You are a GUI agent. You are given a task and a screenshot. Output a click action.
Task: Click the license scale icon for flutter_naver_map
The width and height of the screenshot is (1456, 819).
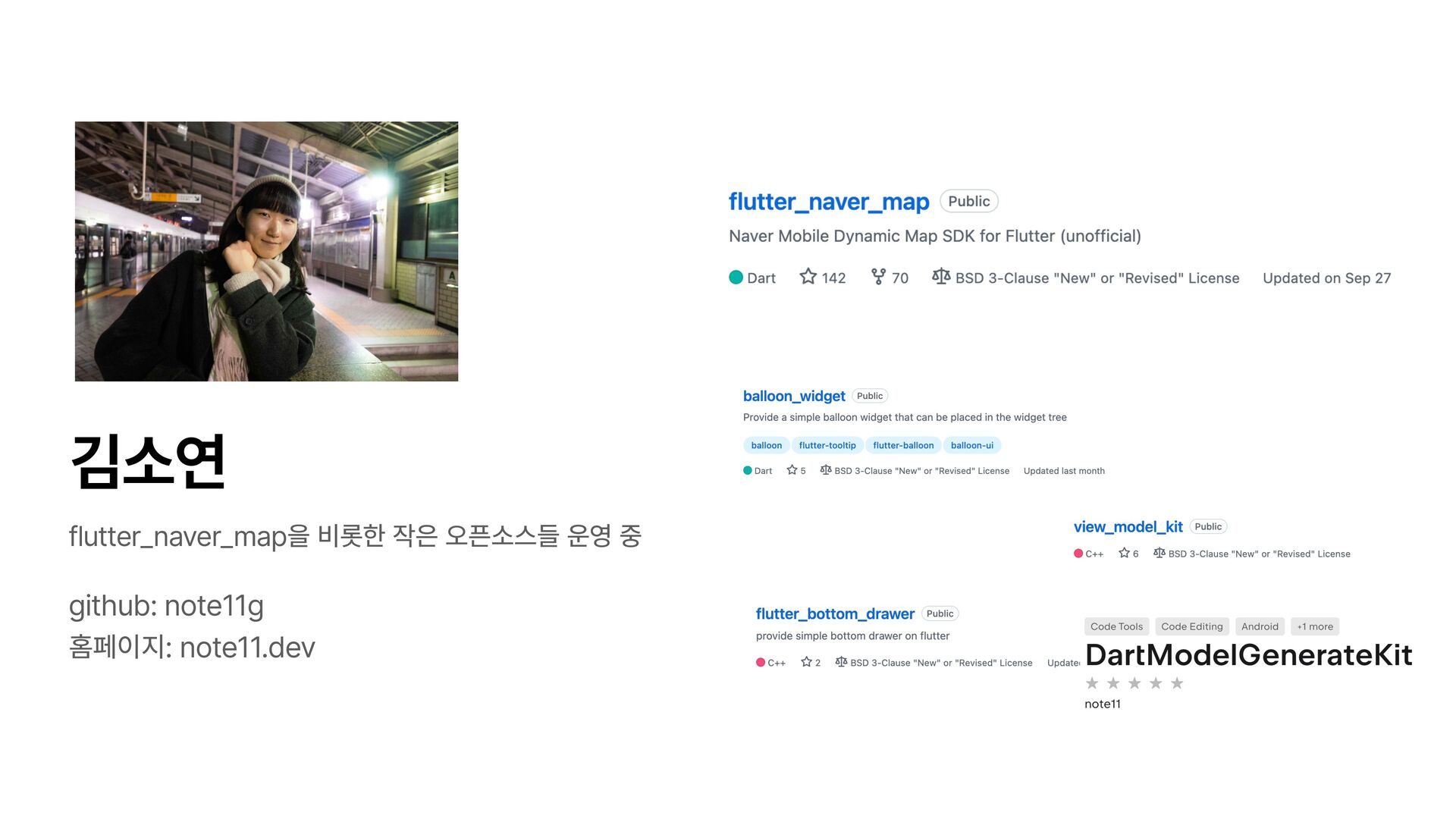(x=941, y=277)
